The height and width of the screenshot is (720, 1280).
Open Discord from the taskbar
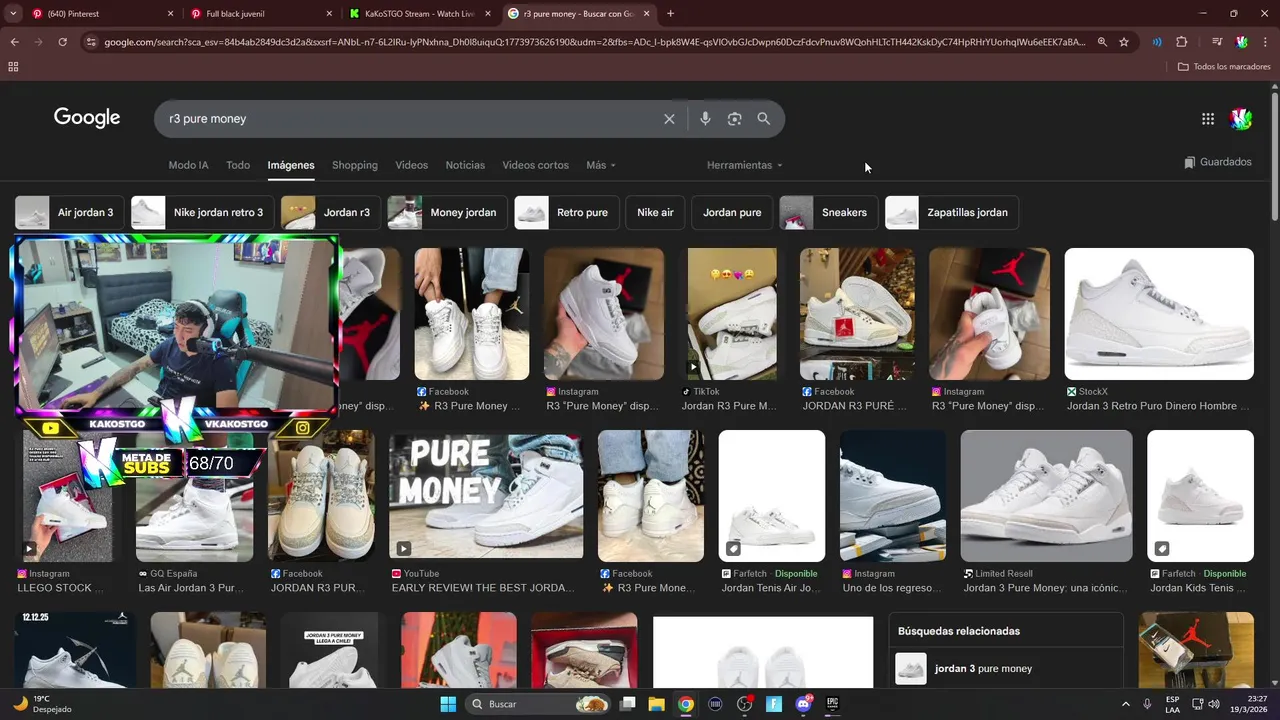803,704
